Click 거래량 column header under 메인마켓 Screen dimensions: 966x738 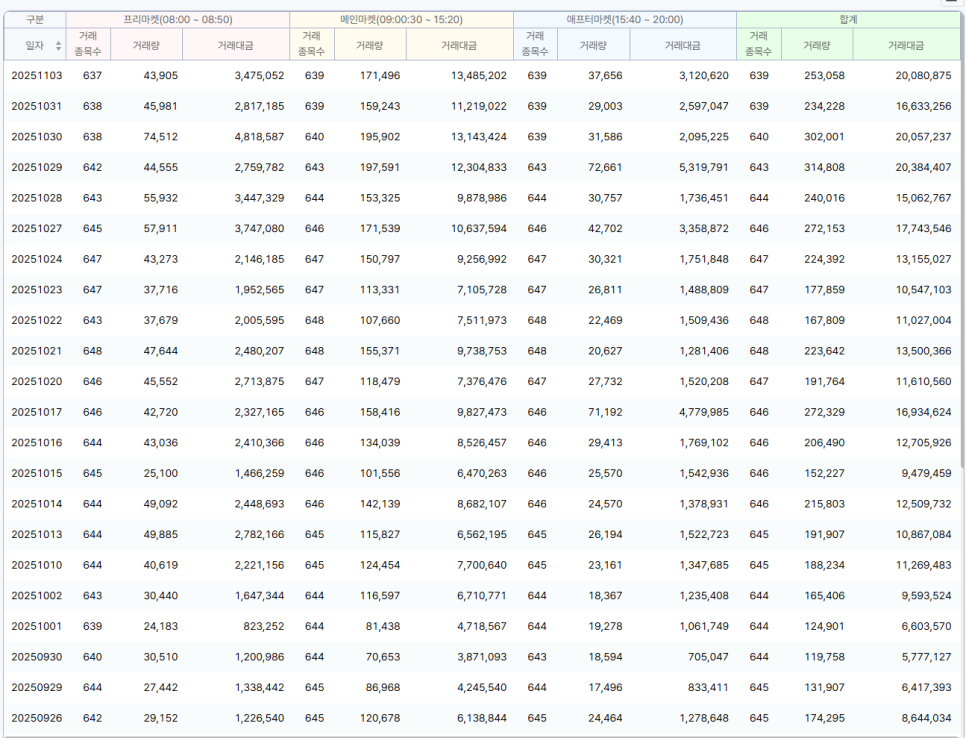coord(370,45)
